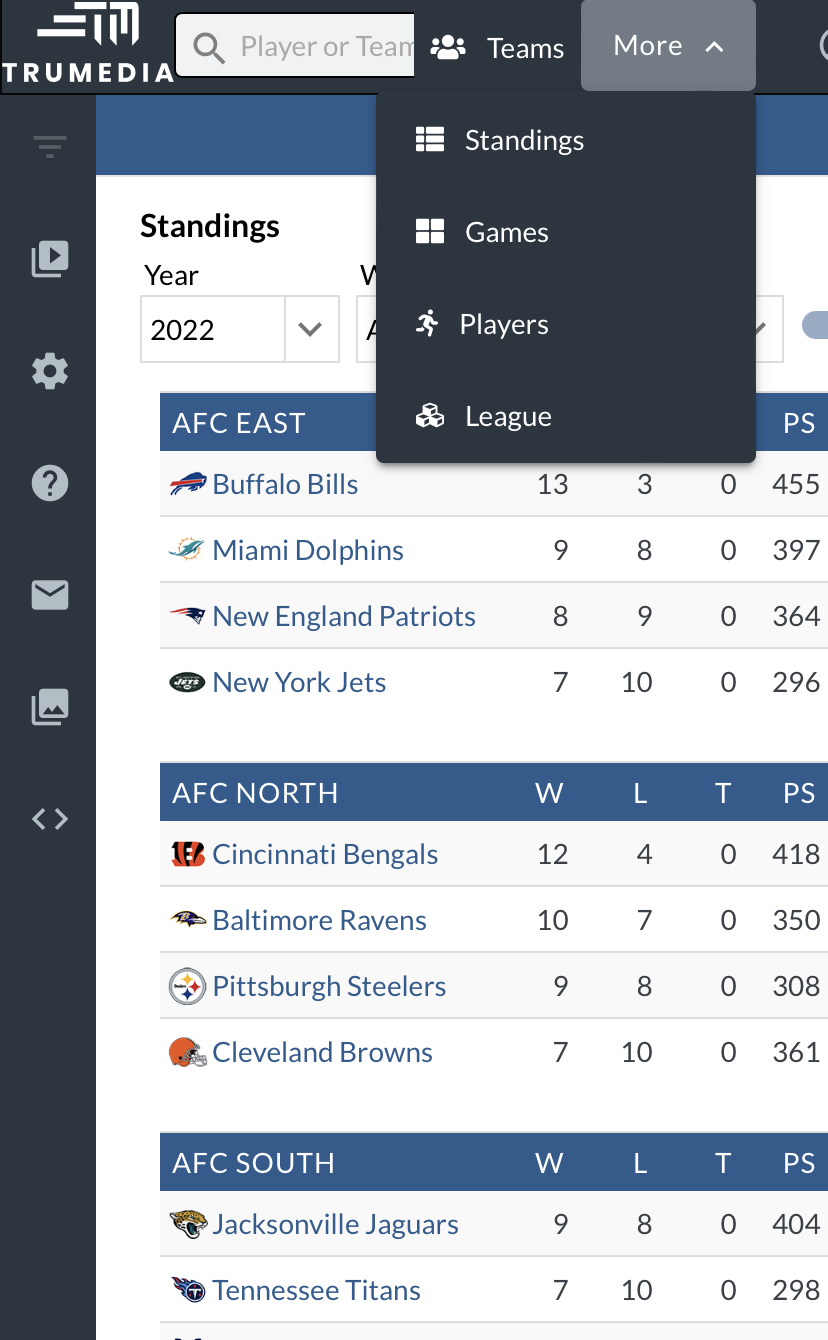Image resolution: width=828 pixels, height=1340 pixels.
Task: Toggle the switch beside the filters
Action: (x=815, y=326)
